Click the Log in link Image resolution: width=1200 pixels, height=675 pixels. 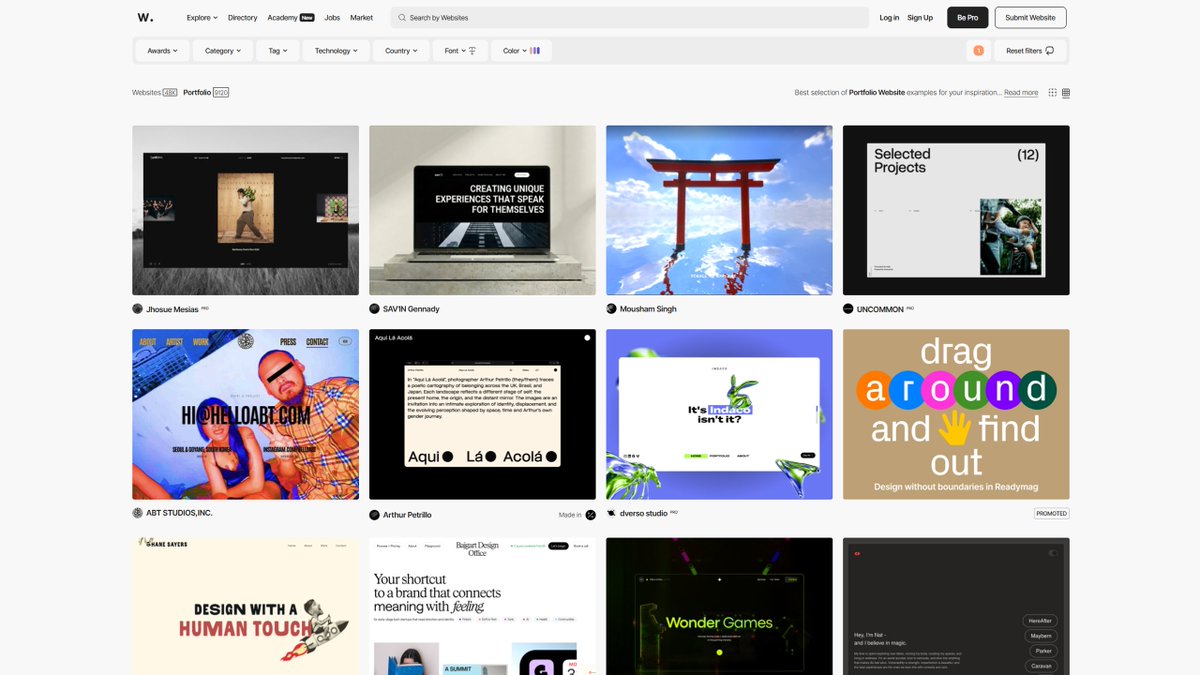[x=889, y=17]
